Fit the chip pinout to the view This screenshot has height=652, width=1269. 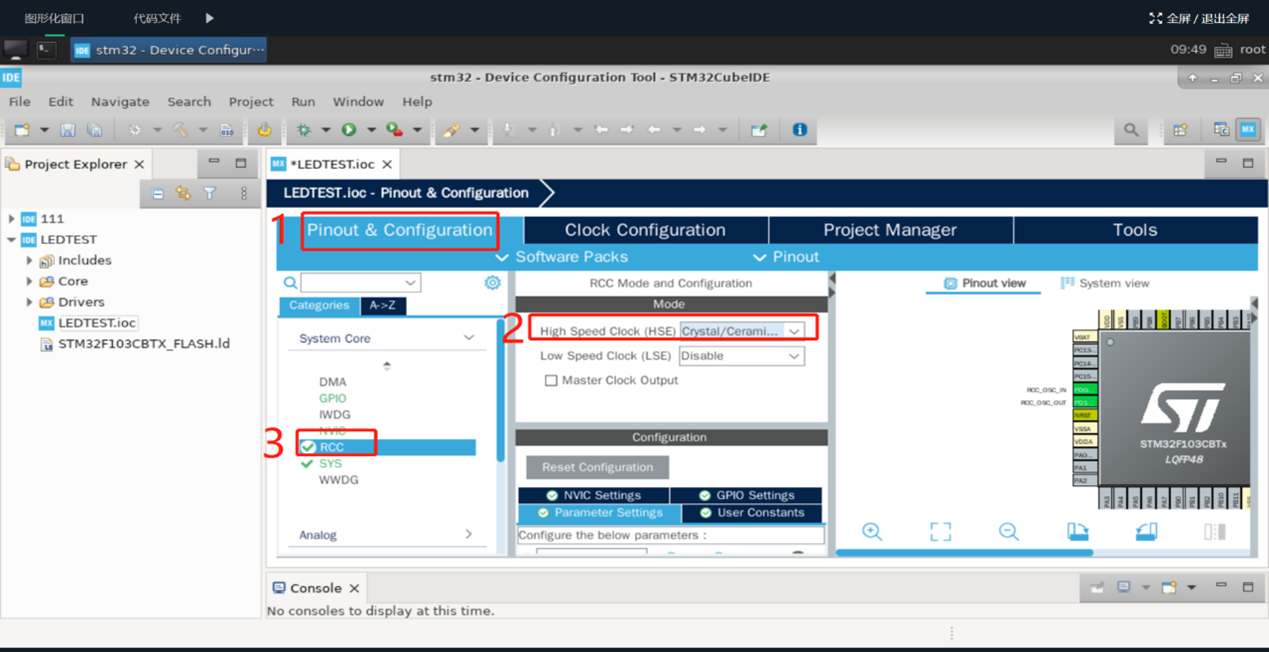pyautogui.click(x=940, y=532)
